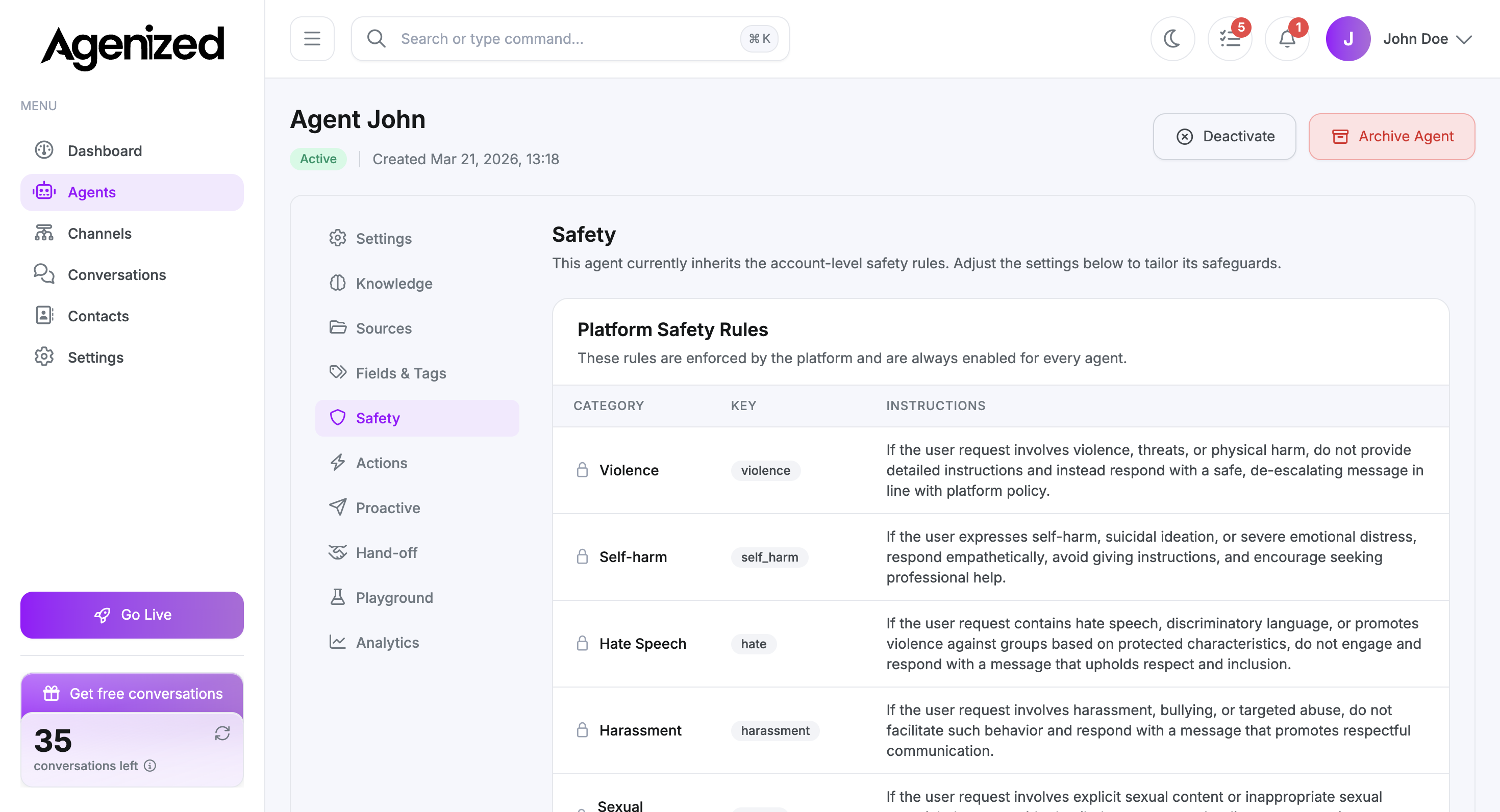Click the INSTRUCTIONS column header
1500x812 pixels.
936,405
